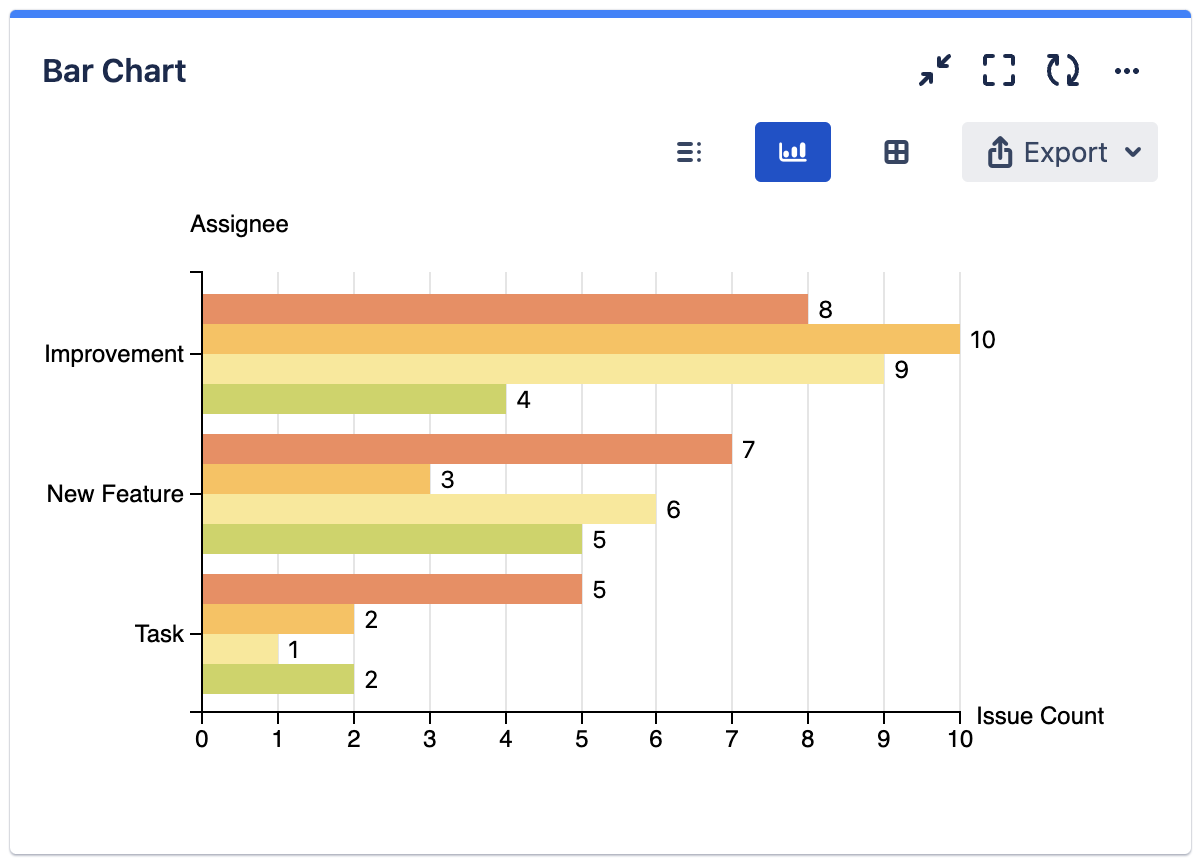This screenshot has width=1201, height=864.
Task: Toggle the active bar chart display mode off
Action: click(x=792, y=151)
